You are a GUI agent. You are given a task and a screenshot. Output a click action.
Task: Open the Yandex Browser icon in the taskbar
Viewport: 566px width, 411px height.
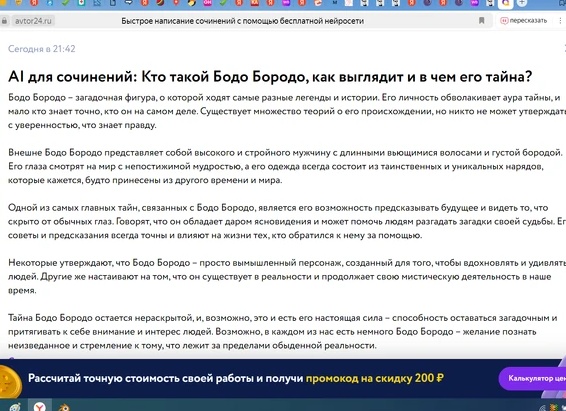(40, 406)
